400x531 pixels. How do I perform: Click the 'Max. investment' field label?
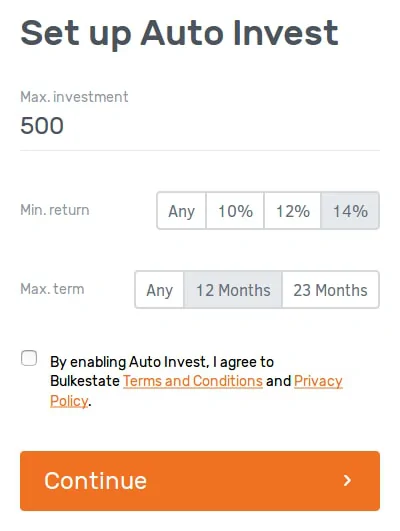click(x=74, y=97)
